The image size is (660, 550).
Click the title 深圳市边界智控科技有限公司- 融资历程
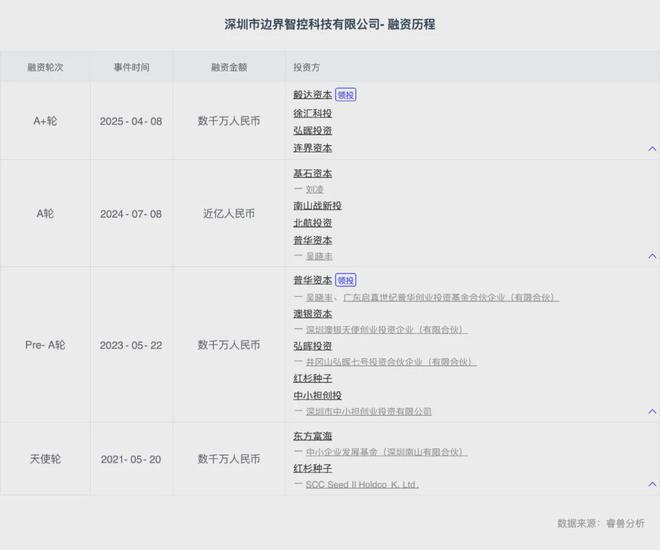(x=330, y=24)
